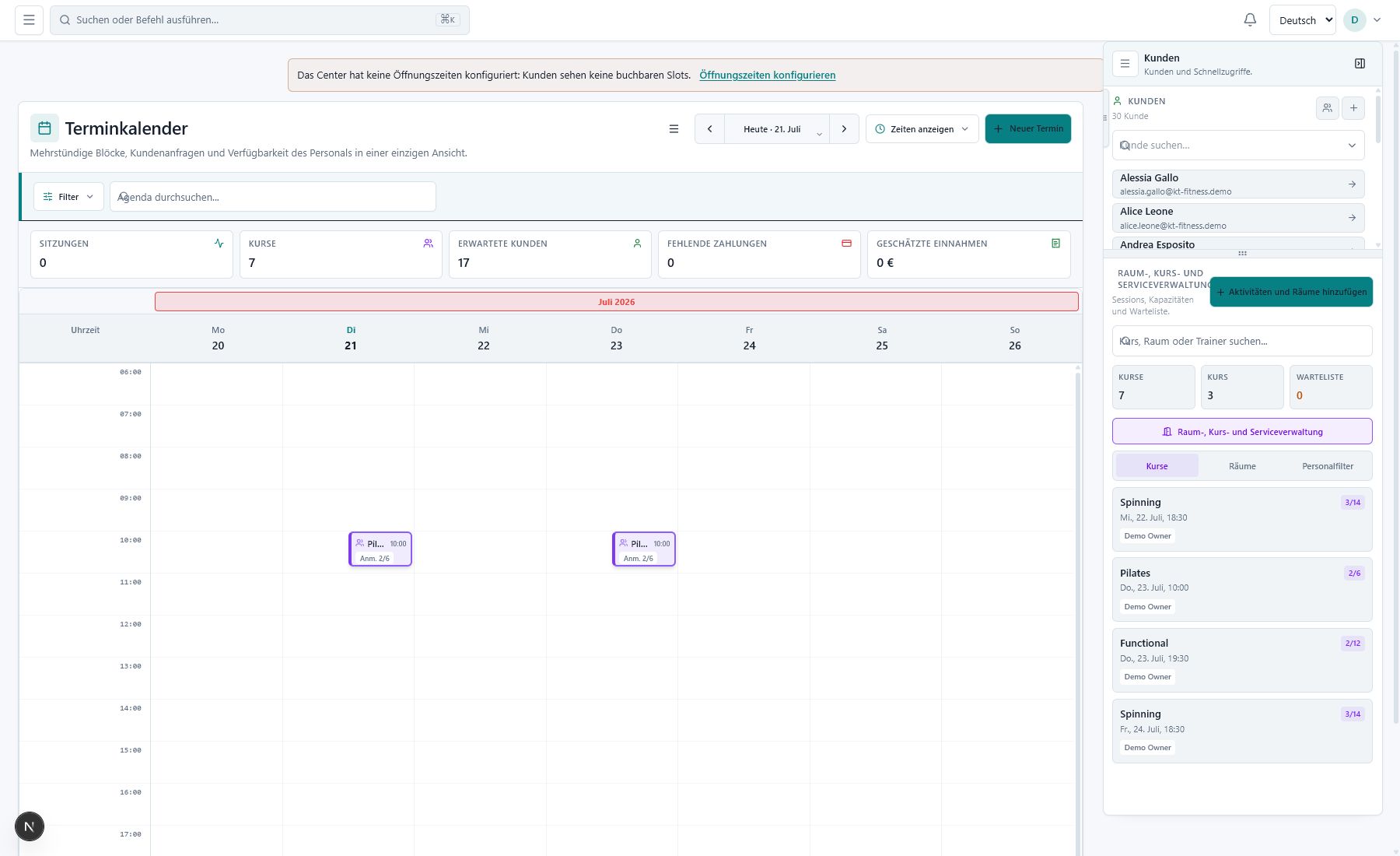The image size is (1400, 856).
Task: Switch to the Personalfilter tab
Action: click(1328, 466)
